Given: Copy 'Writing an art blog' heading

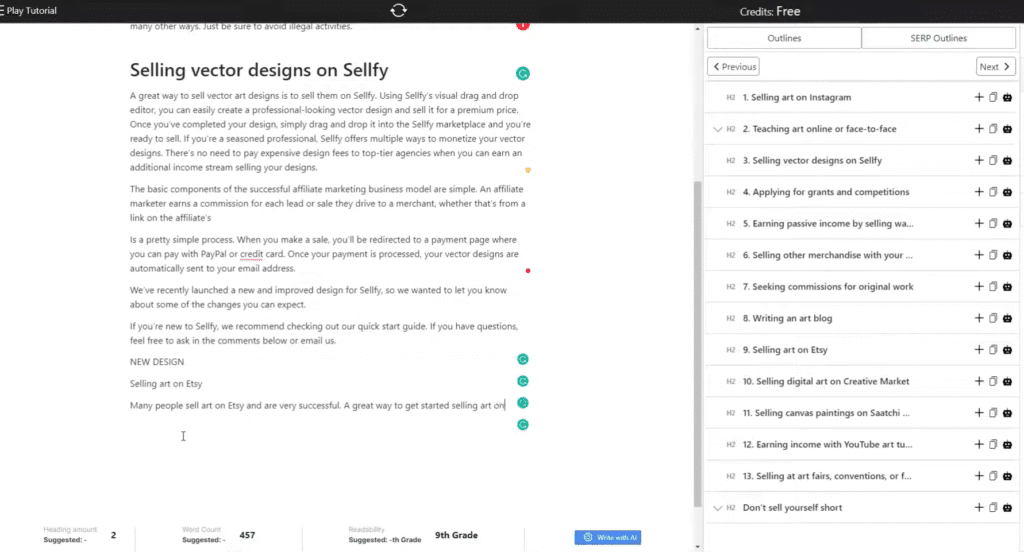Looking at the screenshot, I should pos(993,318).
